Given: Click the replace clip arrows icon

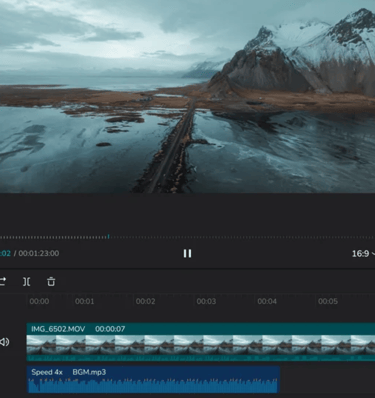Looking at the screenshot, I should (3, 282).
